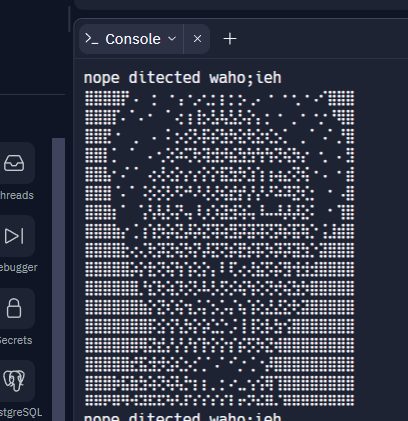Viewport: 408px width, 421px height.
Task: Click the braille ASCII art console output
Action: pyautogui.click(x=219, y=248)
